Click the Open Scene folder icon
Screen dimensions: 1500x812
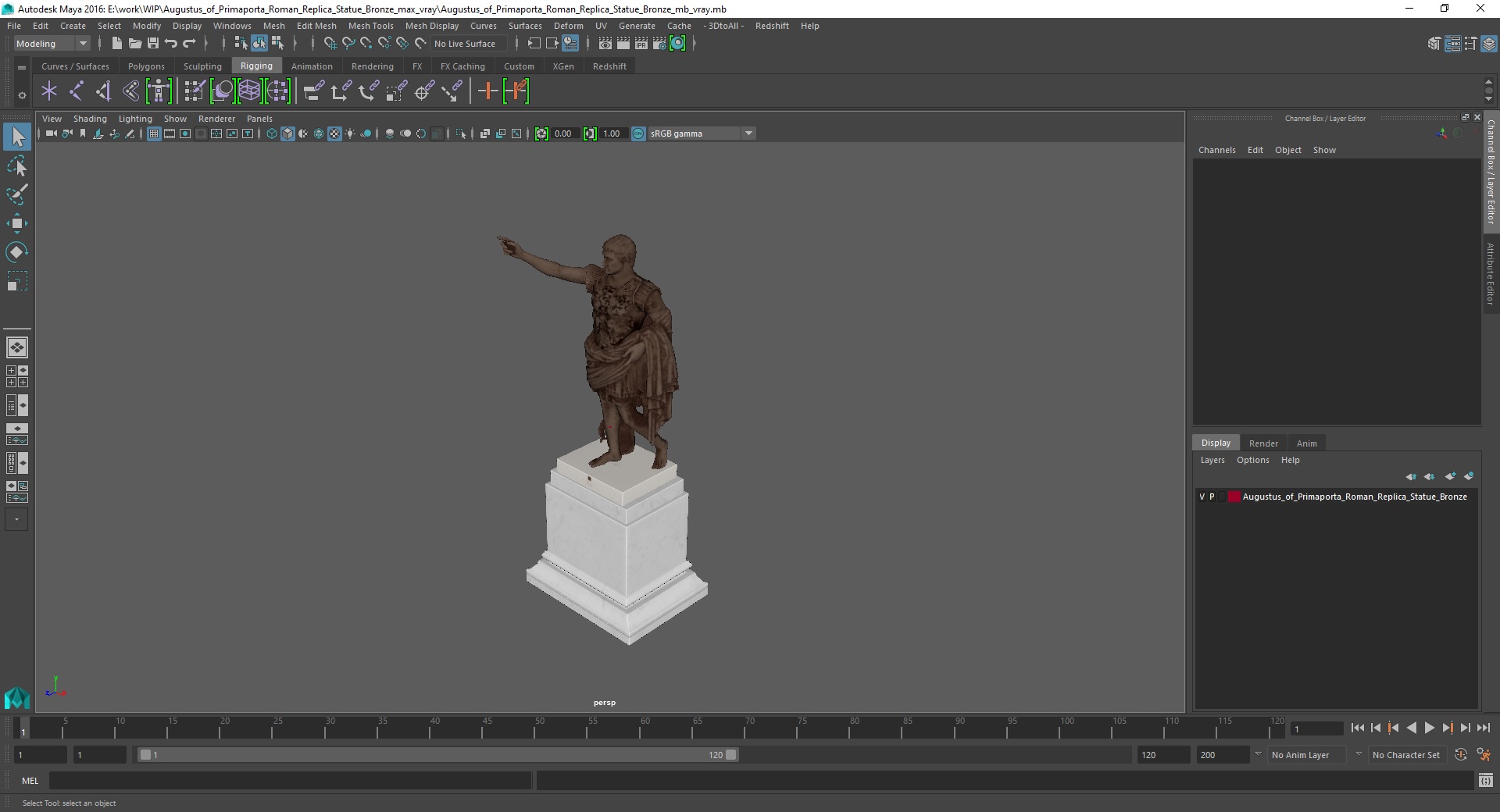(x=134, y=44)
